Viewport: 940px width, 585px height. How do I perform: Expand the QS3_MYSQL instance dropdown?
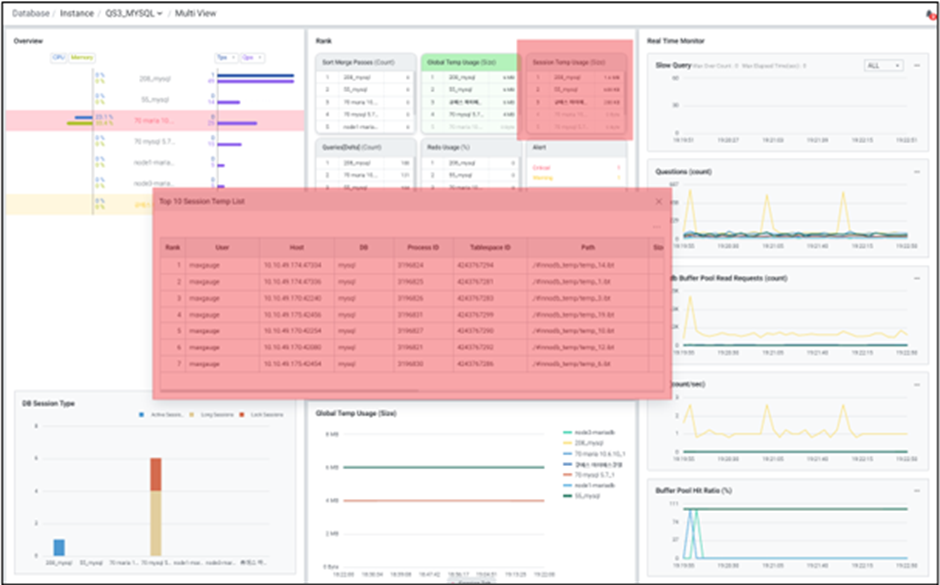[134, 14]
